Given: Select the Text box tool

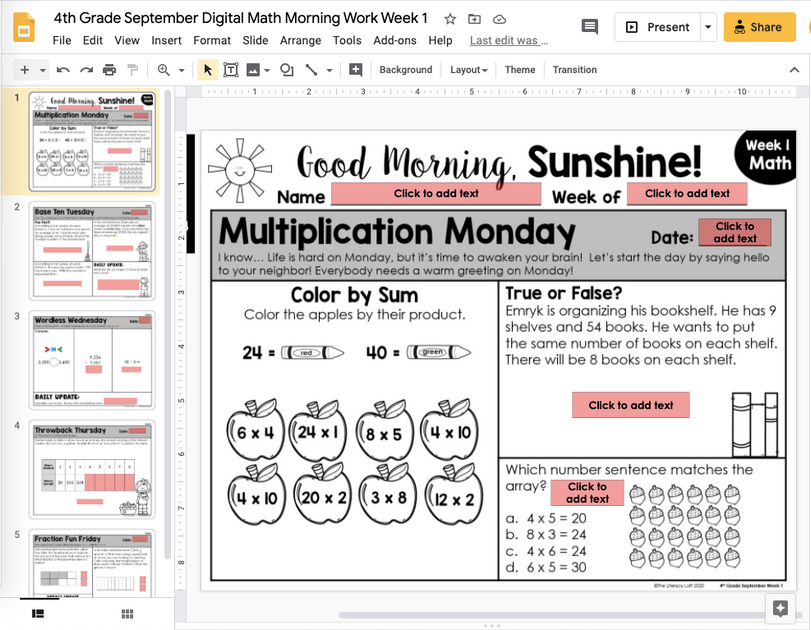Looking at the screenshot, I should coord(231,70).
